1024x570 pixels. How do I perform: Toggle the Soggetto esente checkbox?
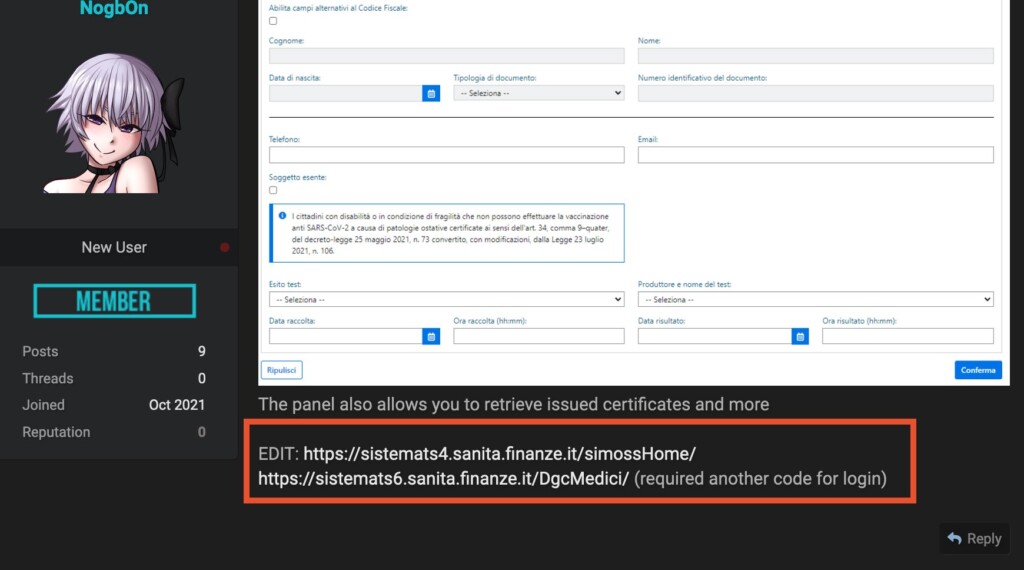[x=273, y=190]
